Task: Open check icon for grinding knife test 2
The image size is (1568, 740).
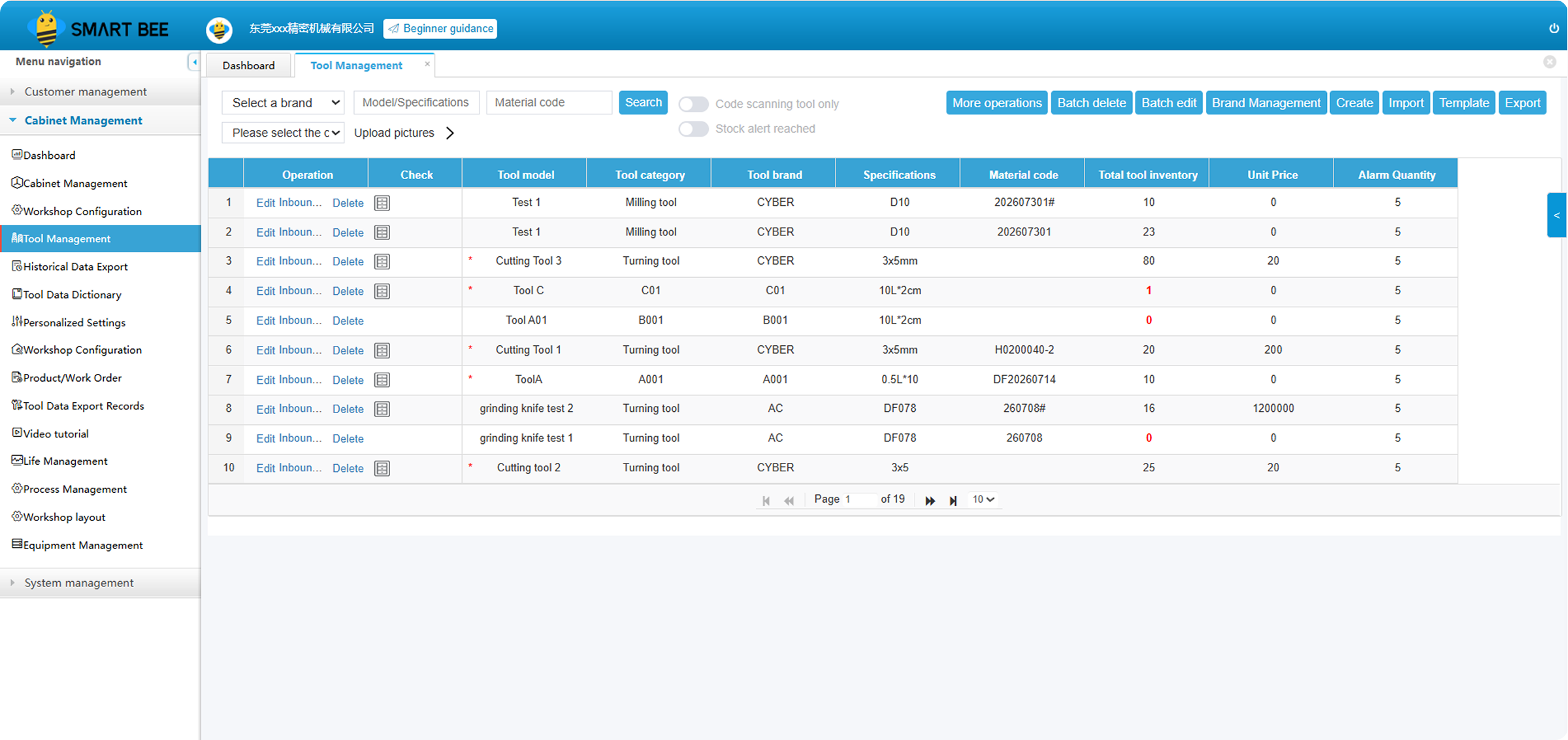Action: click(382, 409)
